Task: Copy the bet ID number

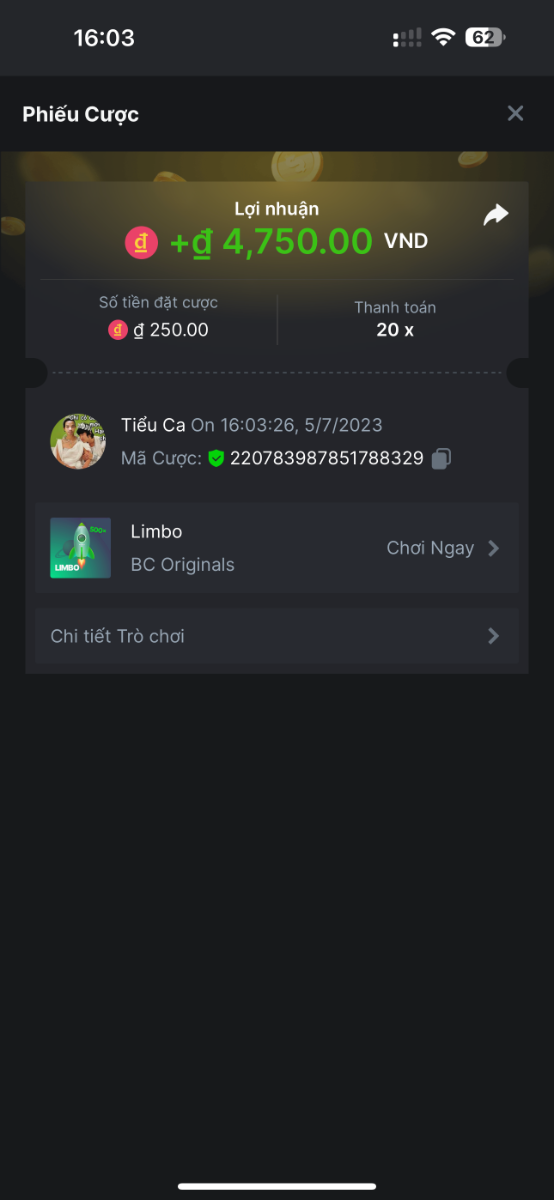Action: pyautogui.click(x=442, y=458)
